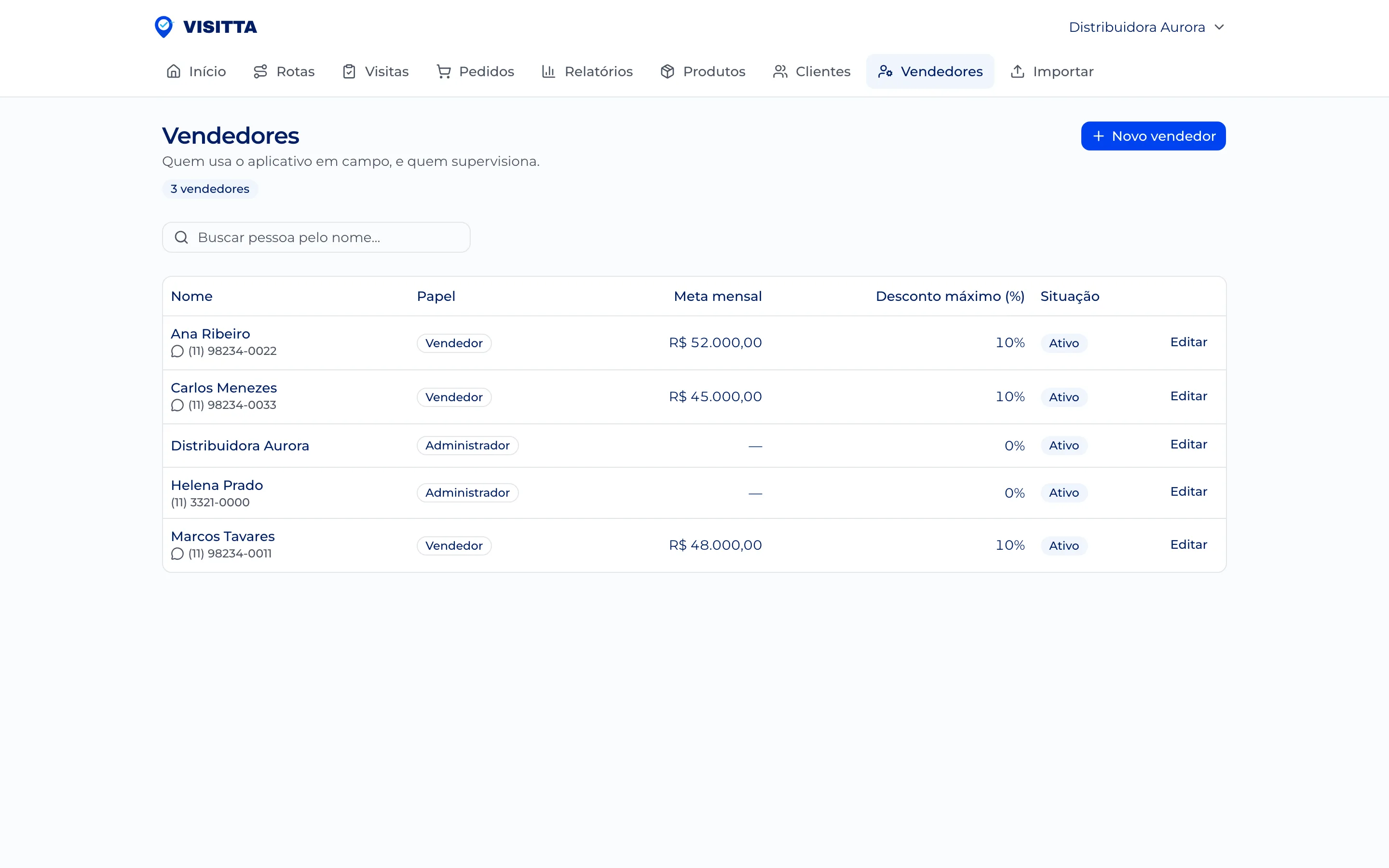
Task: Click the people icon beside Clientes
Action: click(x=779, y=71)
